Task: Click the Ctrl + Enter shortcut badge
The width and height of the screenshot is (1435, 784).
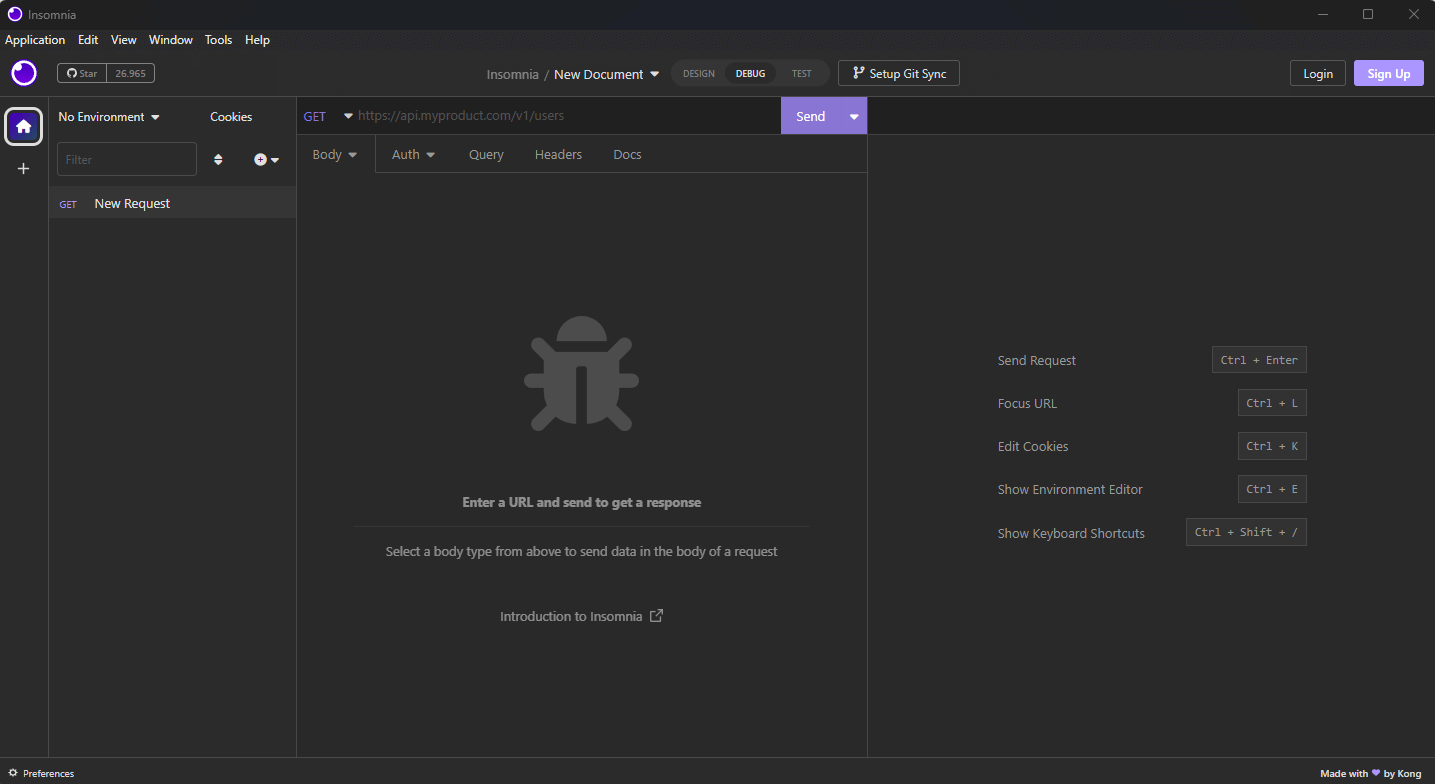Action: pyautogui.click(x=1259, y=360)
